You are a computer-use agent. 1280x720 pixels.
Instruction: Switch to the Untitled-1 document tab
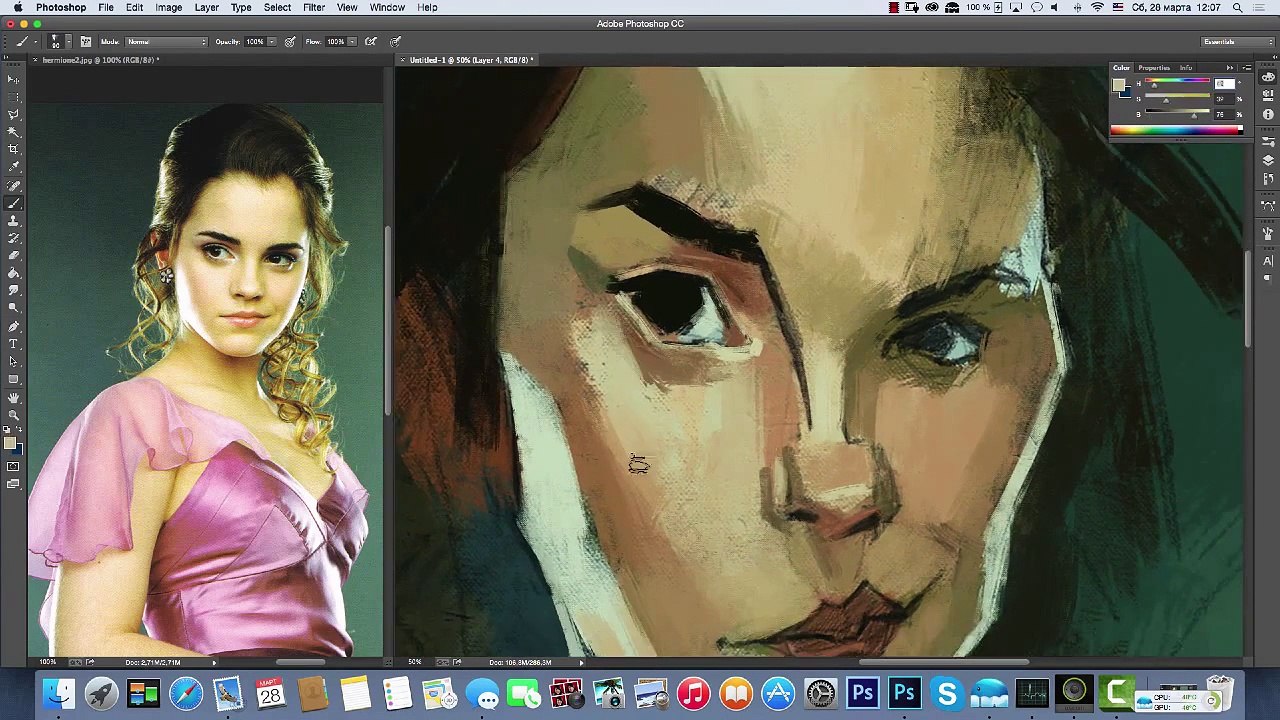point(470,60)
